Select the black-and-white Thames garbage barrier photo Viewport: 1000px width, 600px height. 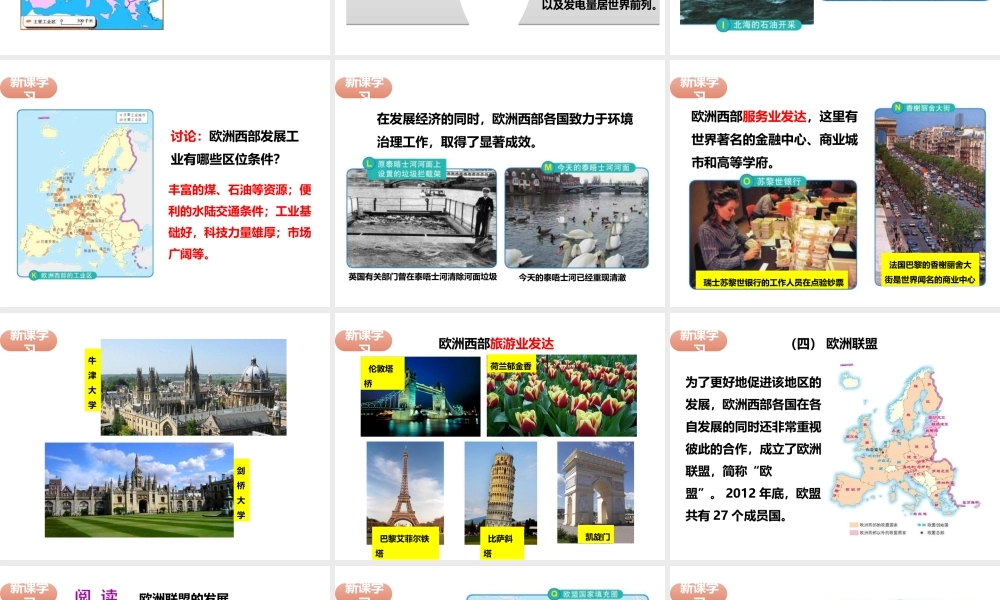[422, 218]
